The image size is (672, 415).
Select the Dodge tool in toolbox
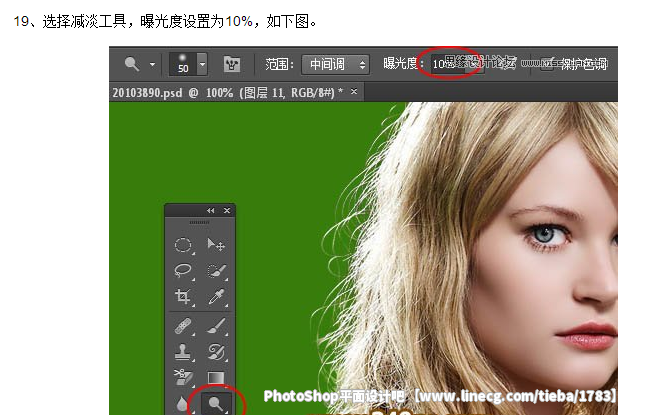[216, 403]
